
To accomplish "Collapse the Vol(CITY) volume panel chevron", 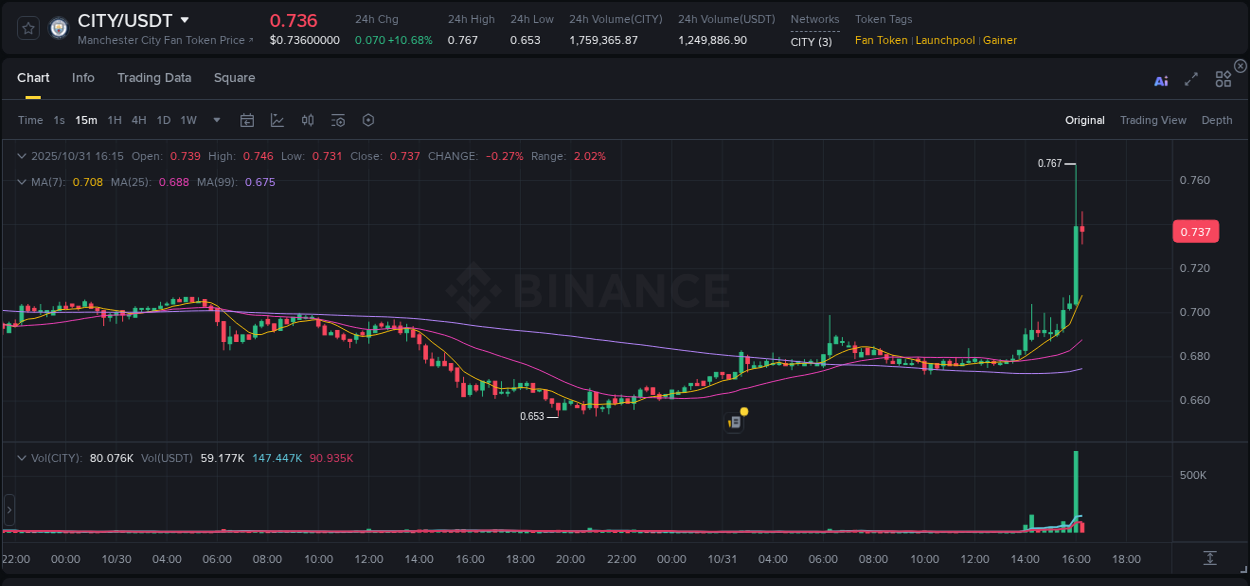I will (x=21, y=457).
